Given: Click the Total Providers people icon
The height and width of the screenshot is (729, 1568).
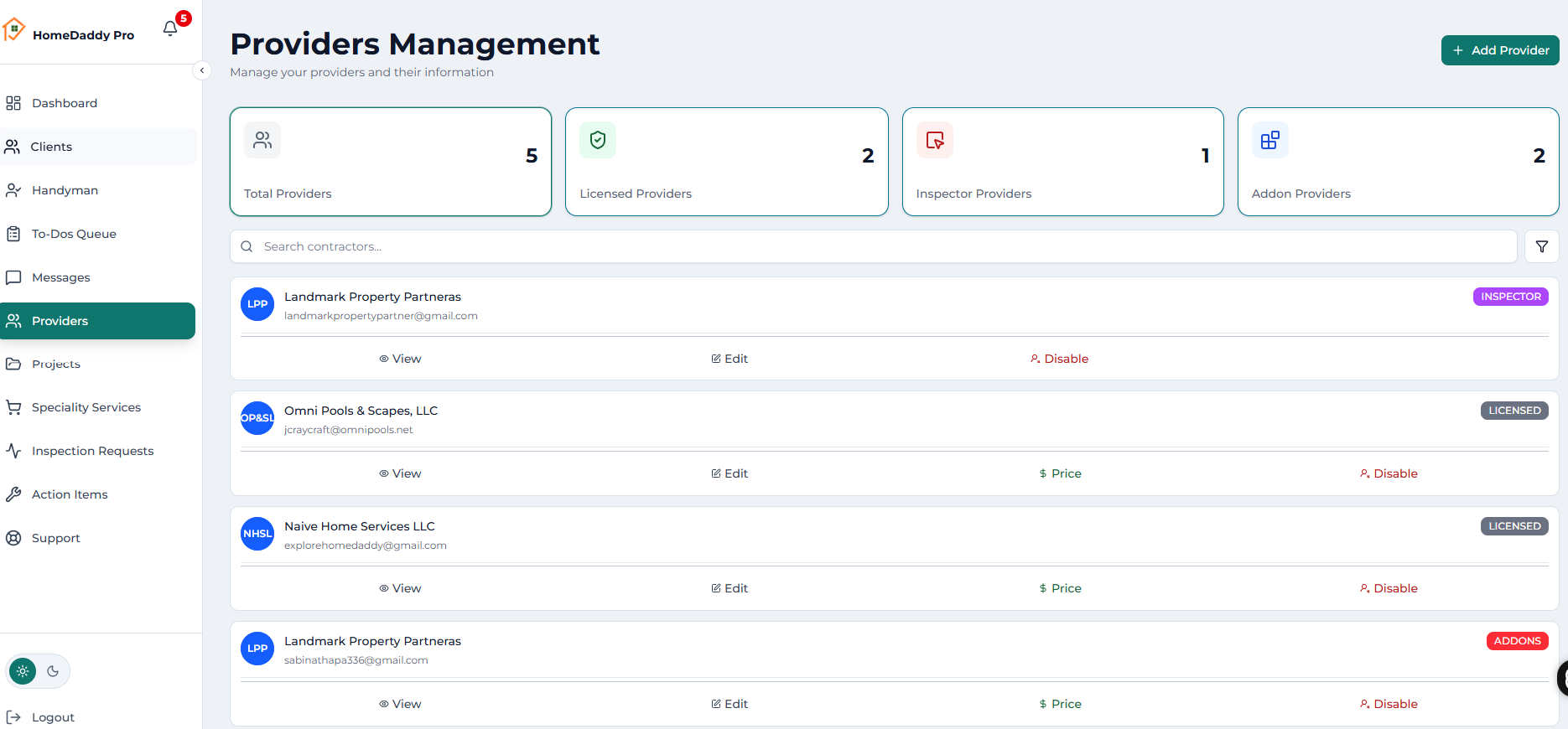Looking at the screenshot, I should 262,140.
